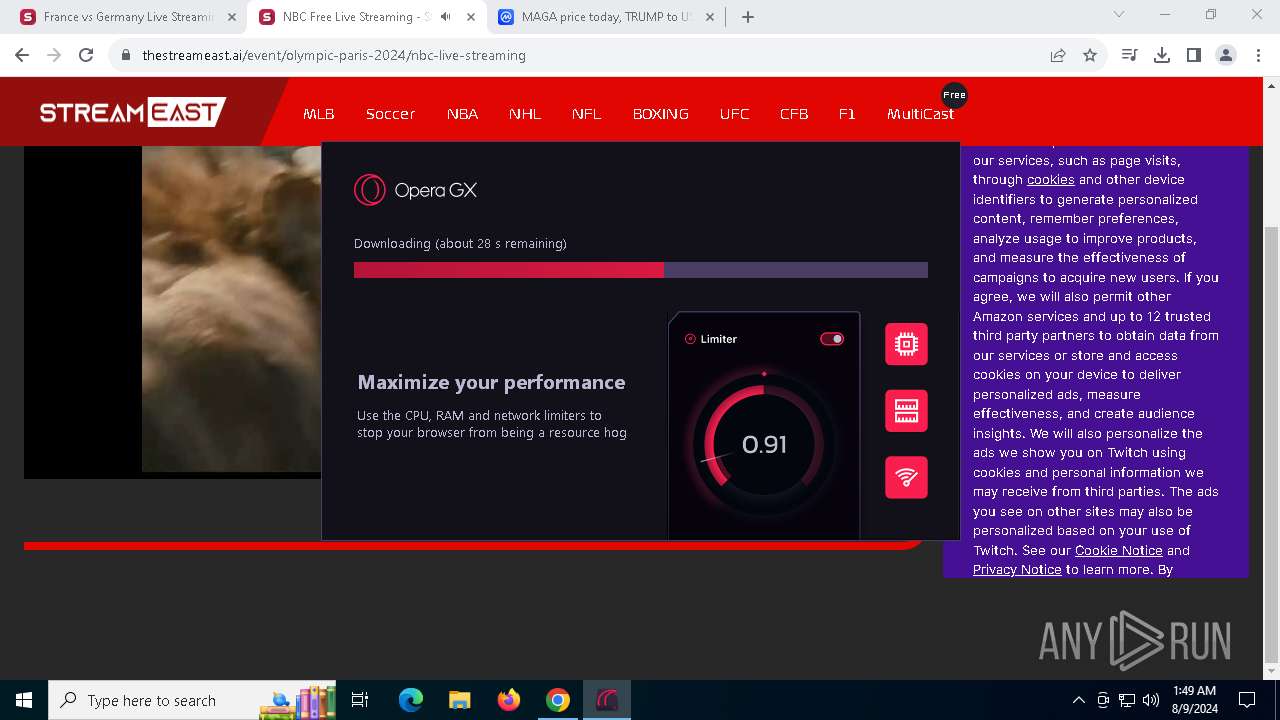Mute the NBC tab audio icon
The height and width of the screenshot is (720, 1280).
click(x=445, y=17)
